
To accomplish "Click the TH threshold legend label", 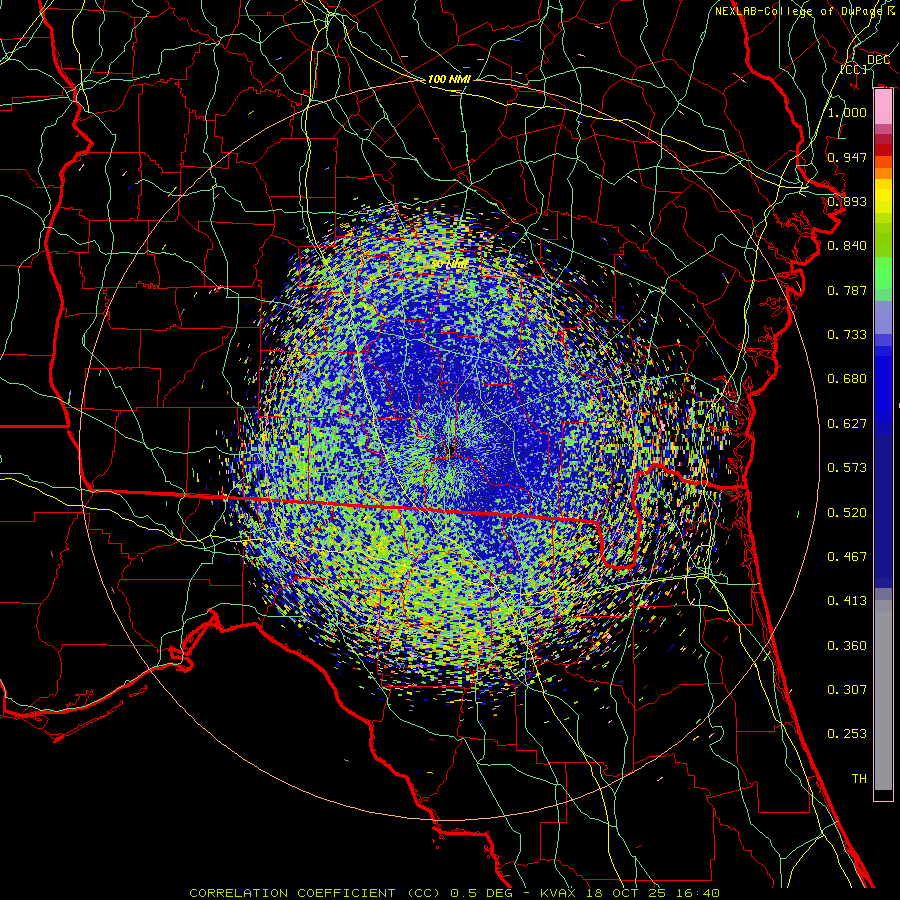I will [x=859, y=779].
